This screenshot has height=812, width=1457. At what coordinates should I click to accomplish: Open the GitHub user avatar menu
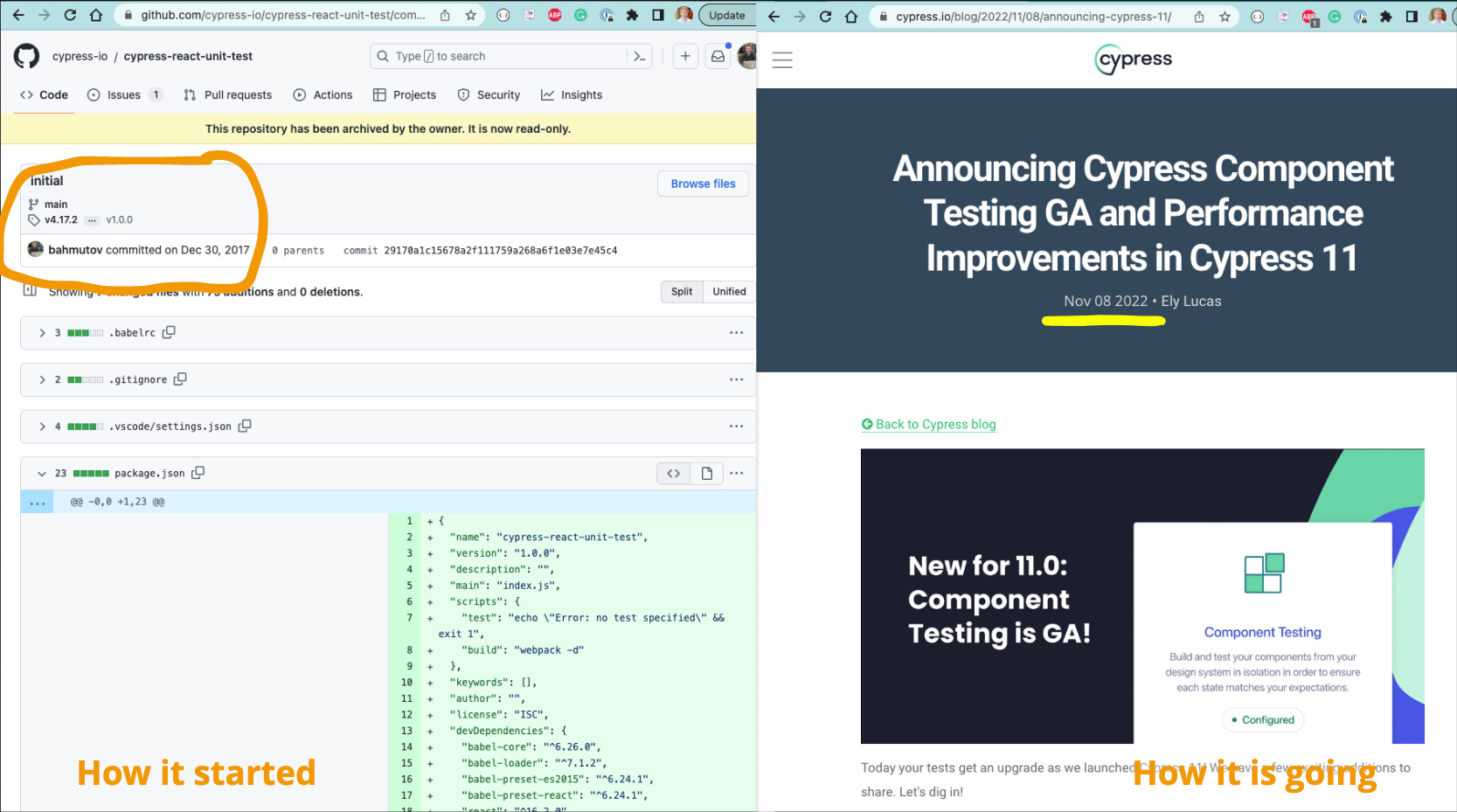(747, 56)
